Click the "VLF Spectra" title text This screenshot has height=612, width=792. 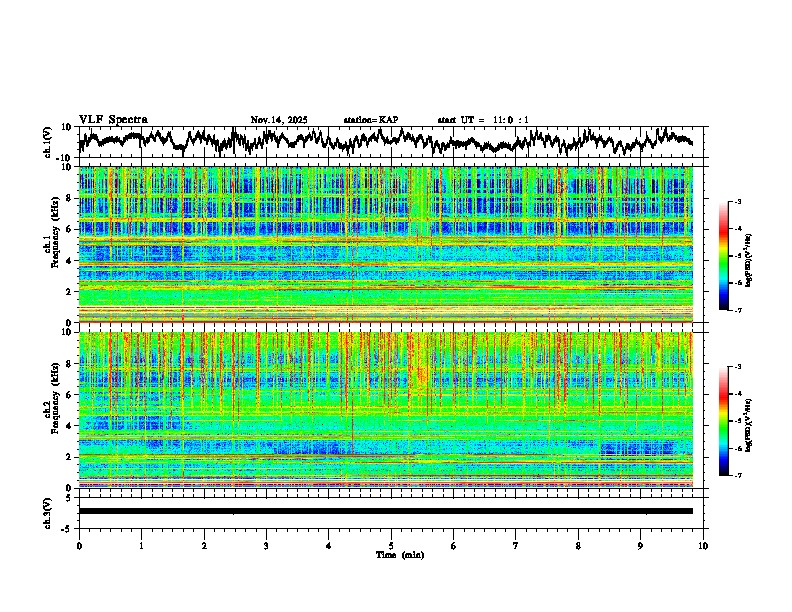click(113, 120)
